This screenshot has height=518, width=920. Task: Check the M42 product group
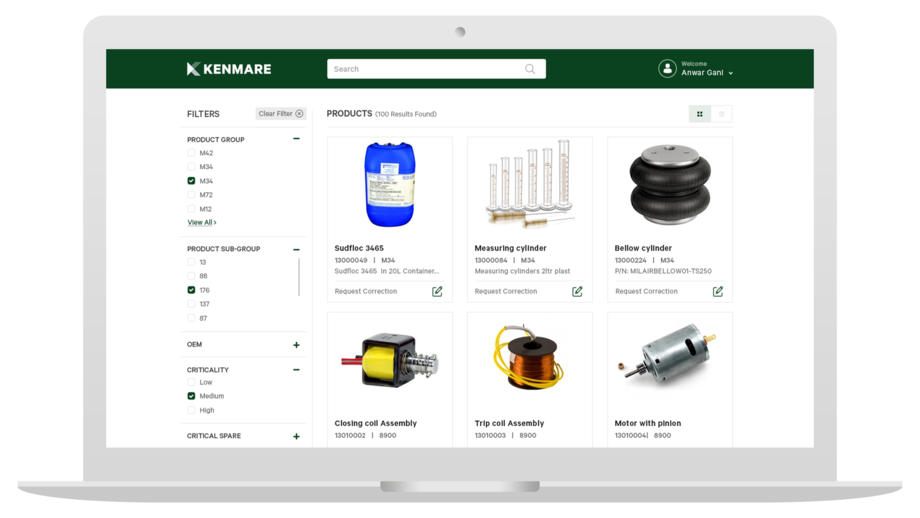point(191,153)
